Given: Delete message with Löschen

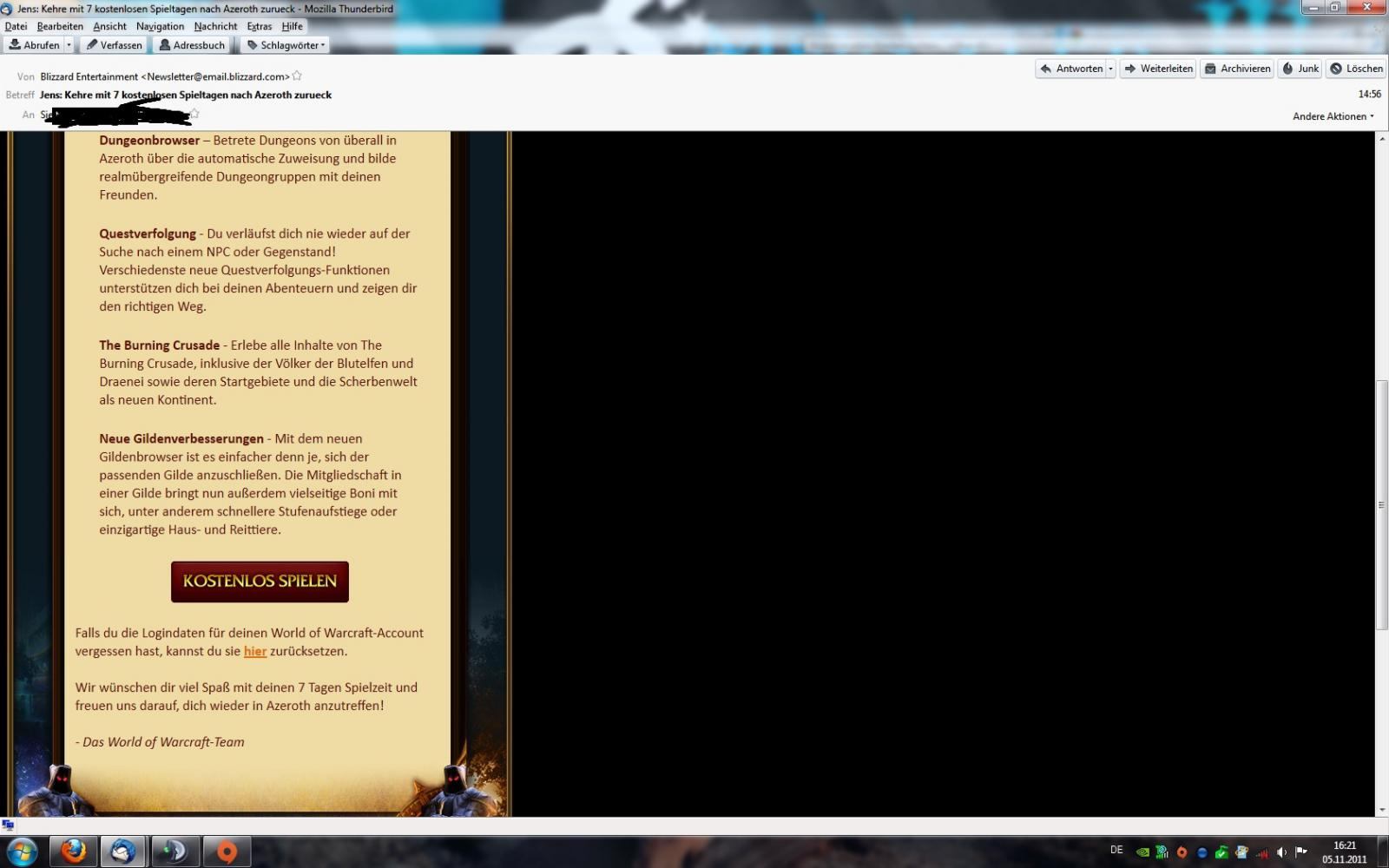Looking at the screenshot, I should click(x=1356, y=69).
